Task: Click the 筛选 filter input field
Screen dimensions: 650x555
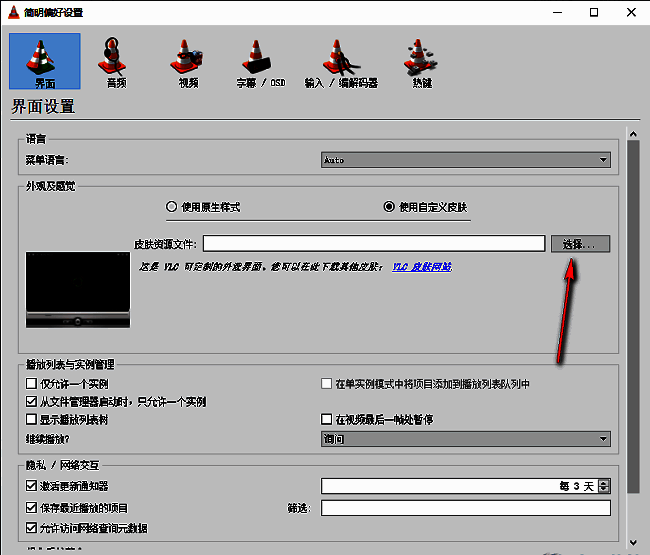Action: point(466,508)
